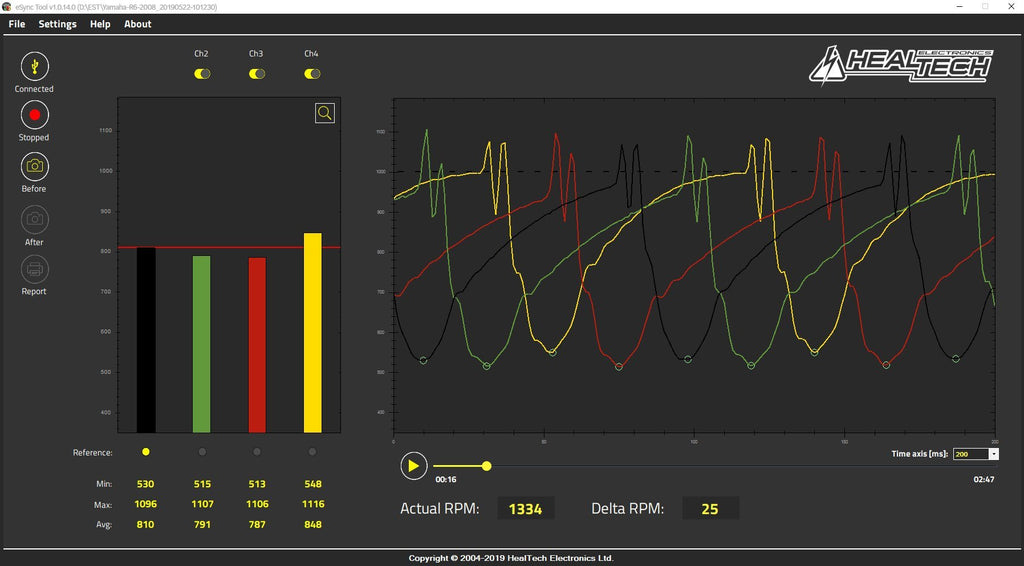Toggle the Ch4 channel switch
Screen dimensions: 1024x566
point(312,74)
